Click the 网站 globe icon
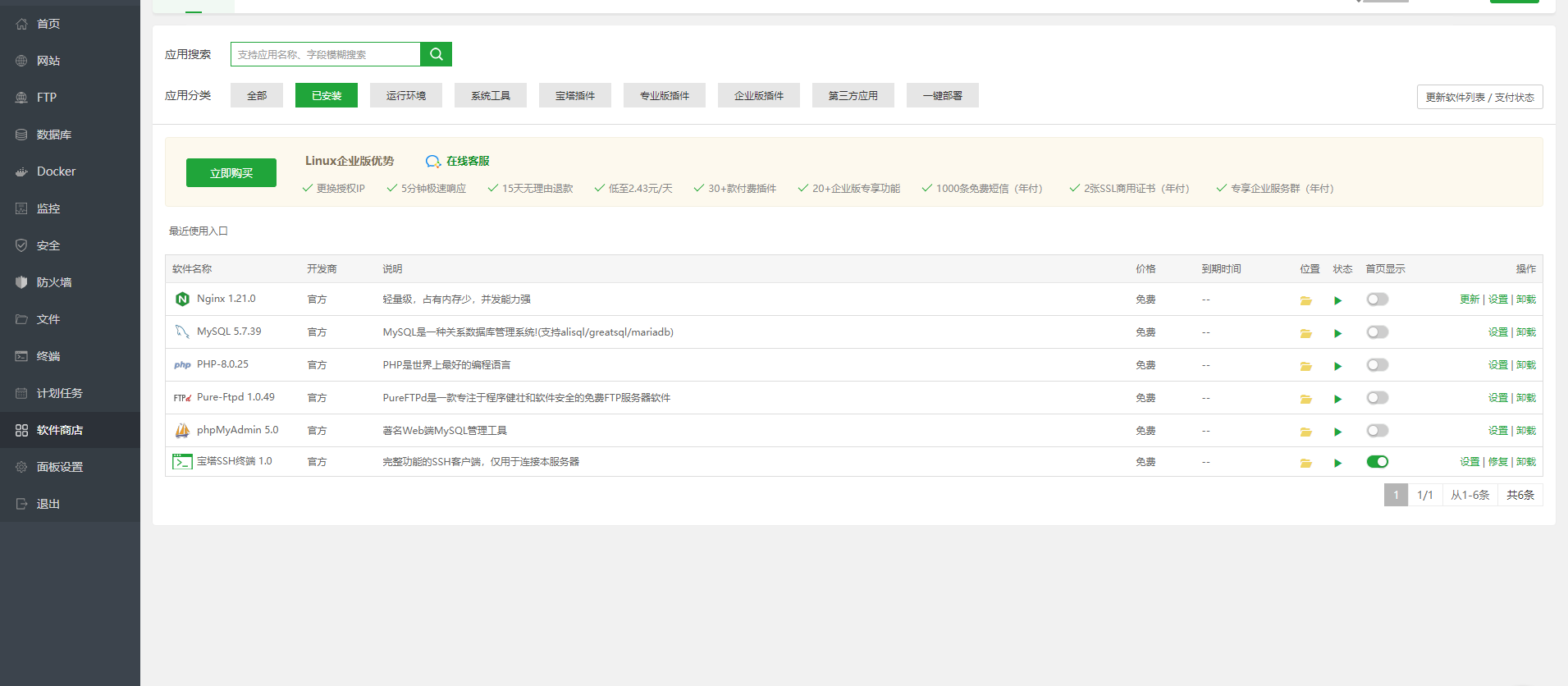Viewport: 1568px width, 686px height. (21, 61)
